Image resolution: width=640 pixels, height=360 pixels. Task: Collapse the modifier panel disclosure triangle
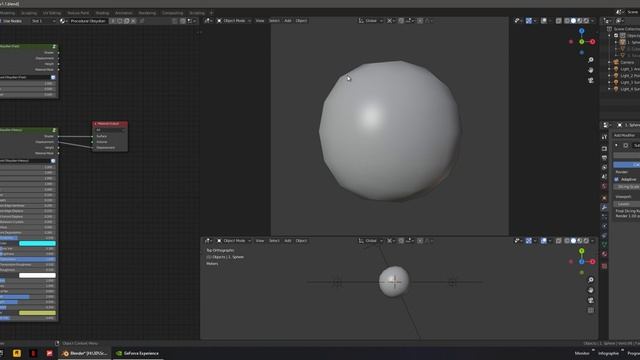click(x=616, y=145)
